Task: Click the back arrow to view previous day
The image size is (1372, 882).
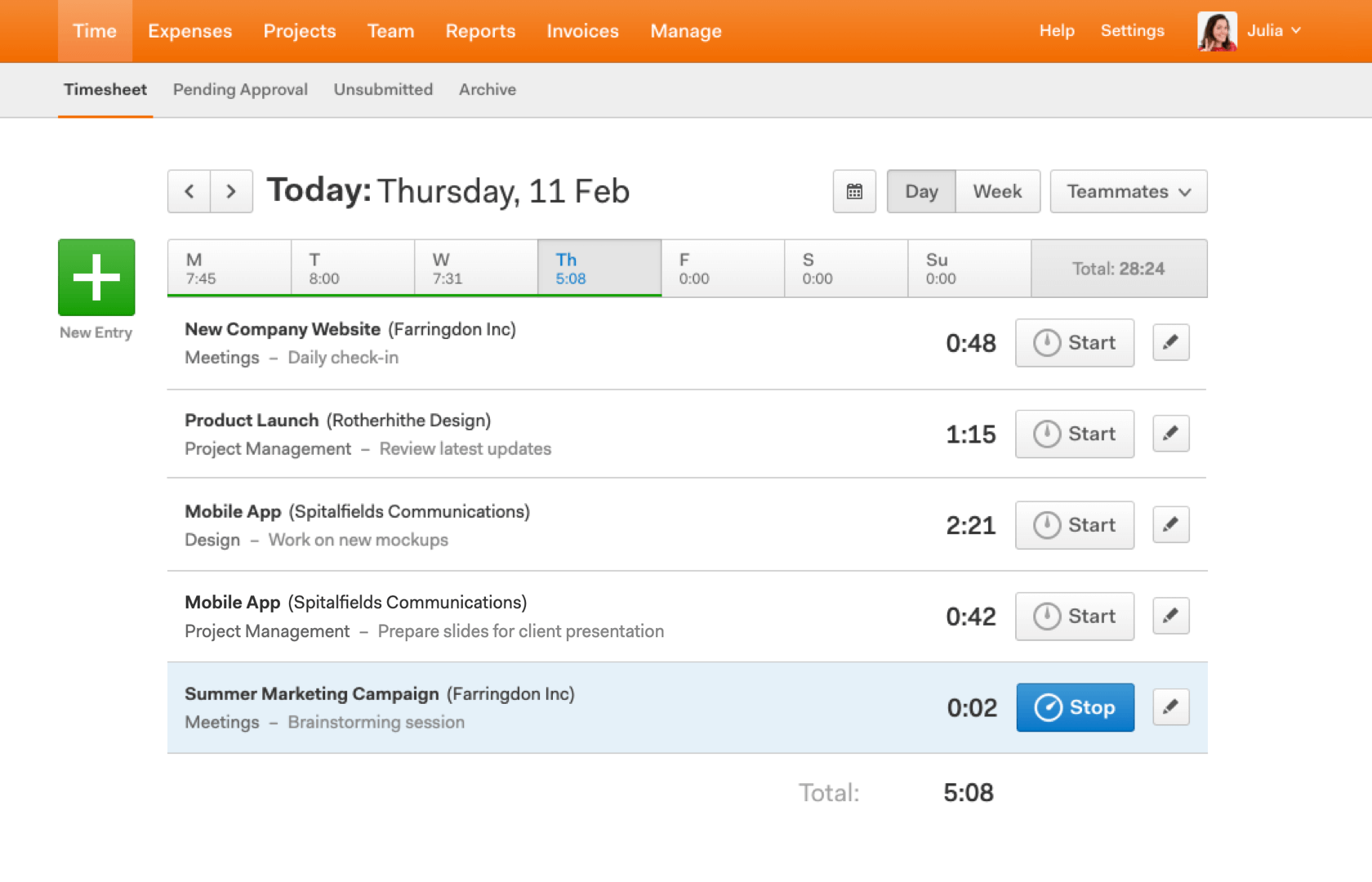Action: [189, 191]
